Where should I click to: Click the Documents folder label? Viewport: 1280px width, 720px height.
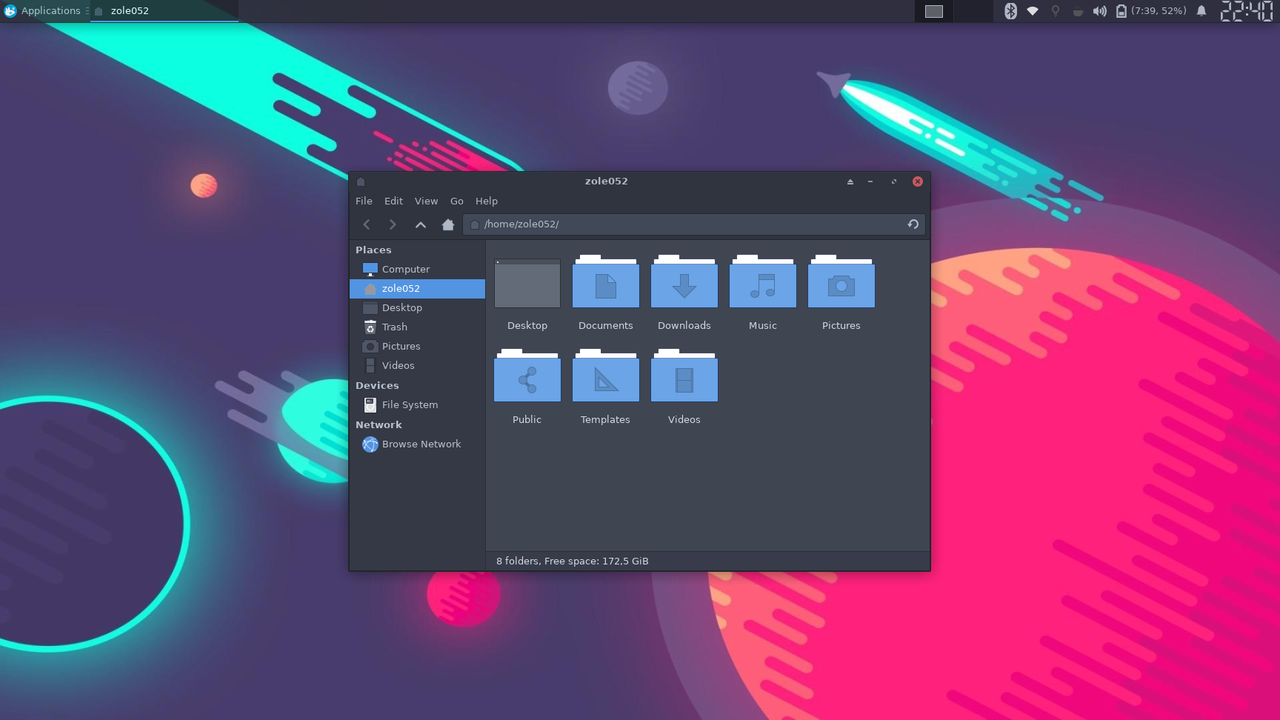[605, 326]
